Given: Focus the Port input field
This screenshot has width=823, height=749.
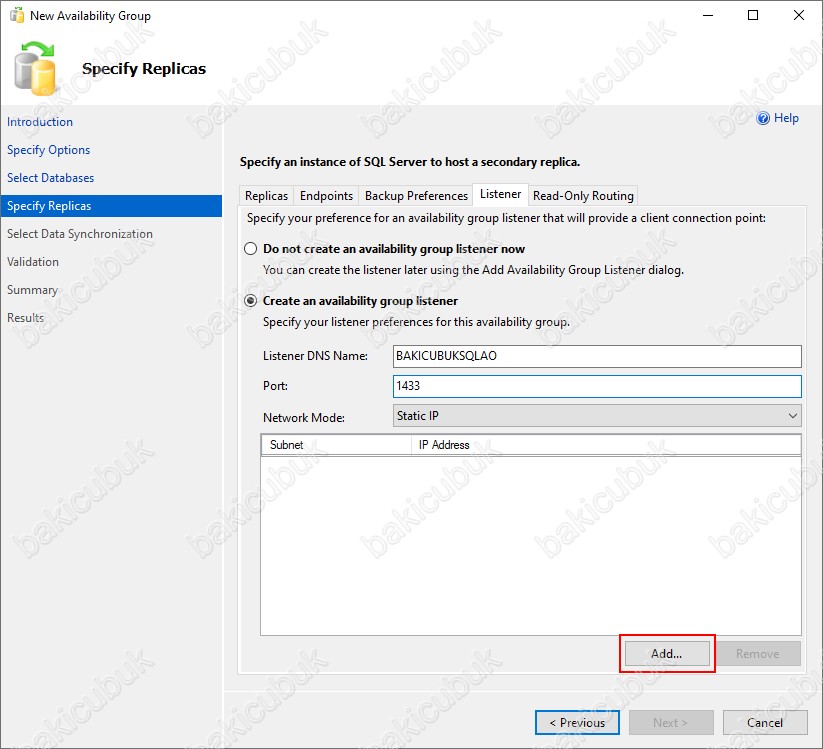Looking at the screenshot, I should [x=598, y=386].
